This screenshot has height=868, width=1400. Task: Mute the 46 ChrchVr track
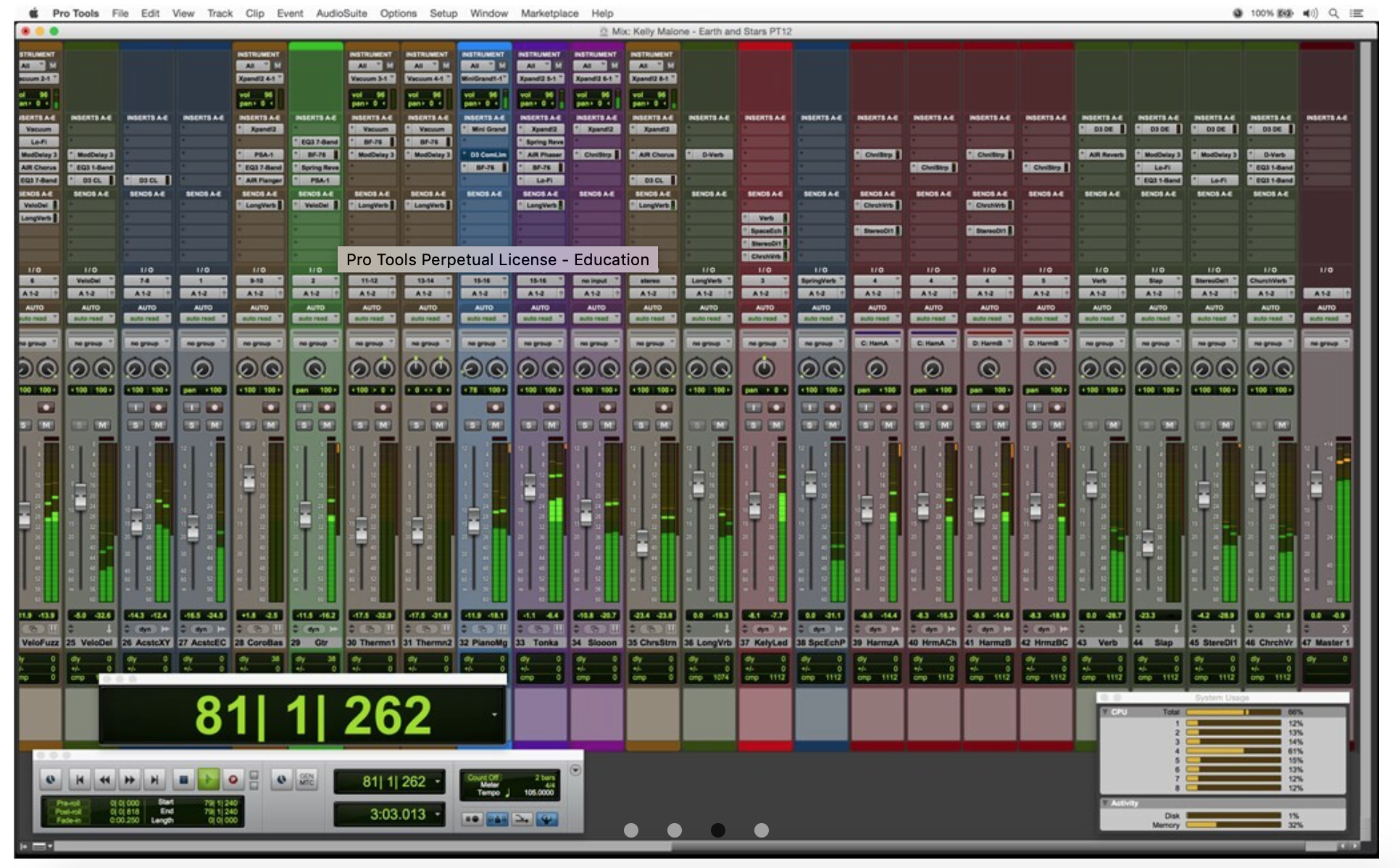[x=1282, y=425]
